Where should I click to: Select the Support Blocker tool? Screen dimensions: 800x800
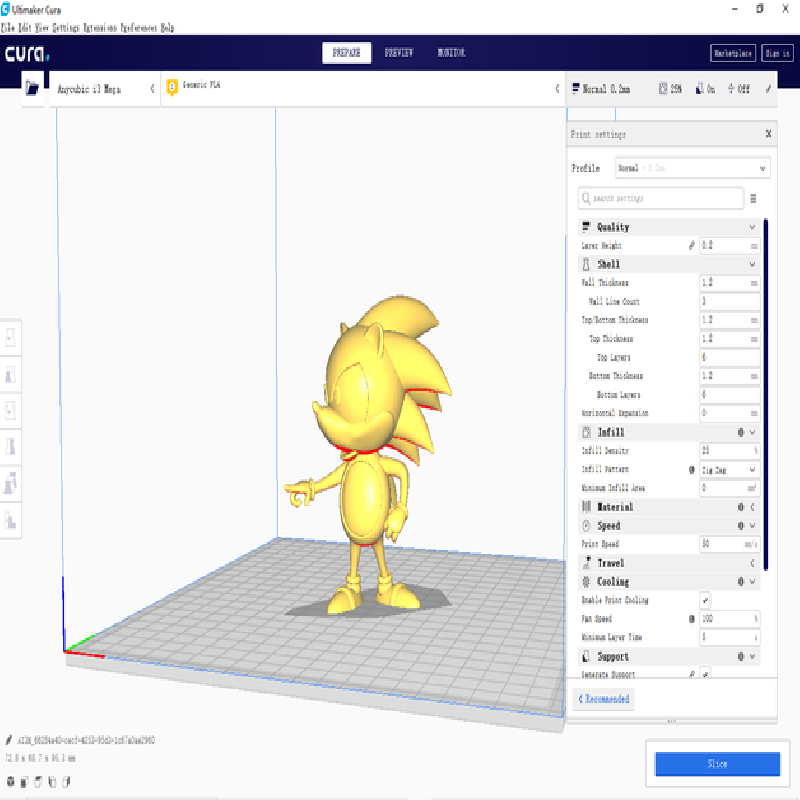point(10,520)
